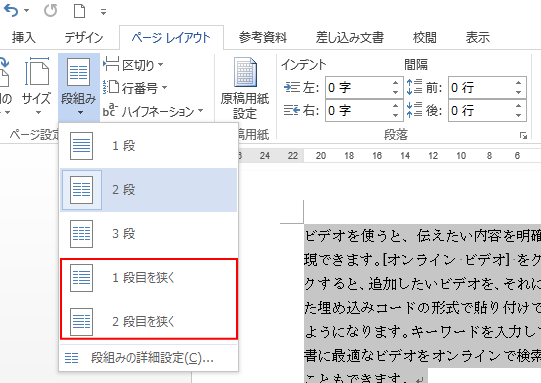Screen dimensions: 541x383
Task: Click the spacing before 前 icon
Action: (414, 87)
